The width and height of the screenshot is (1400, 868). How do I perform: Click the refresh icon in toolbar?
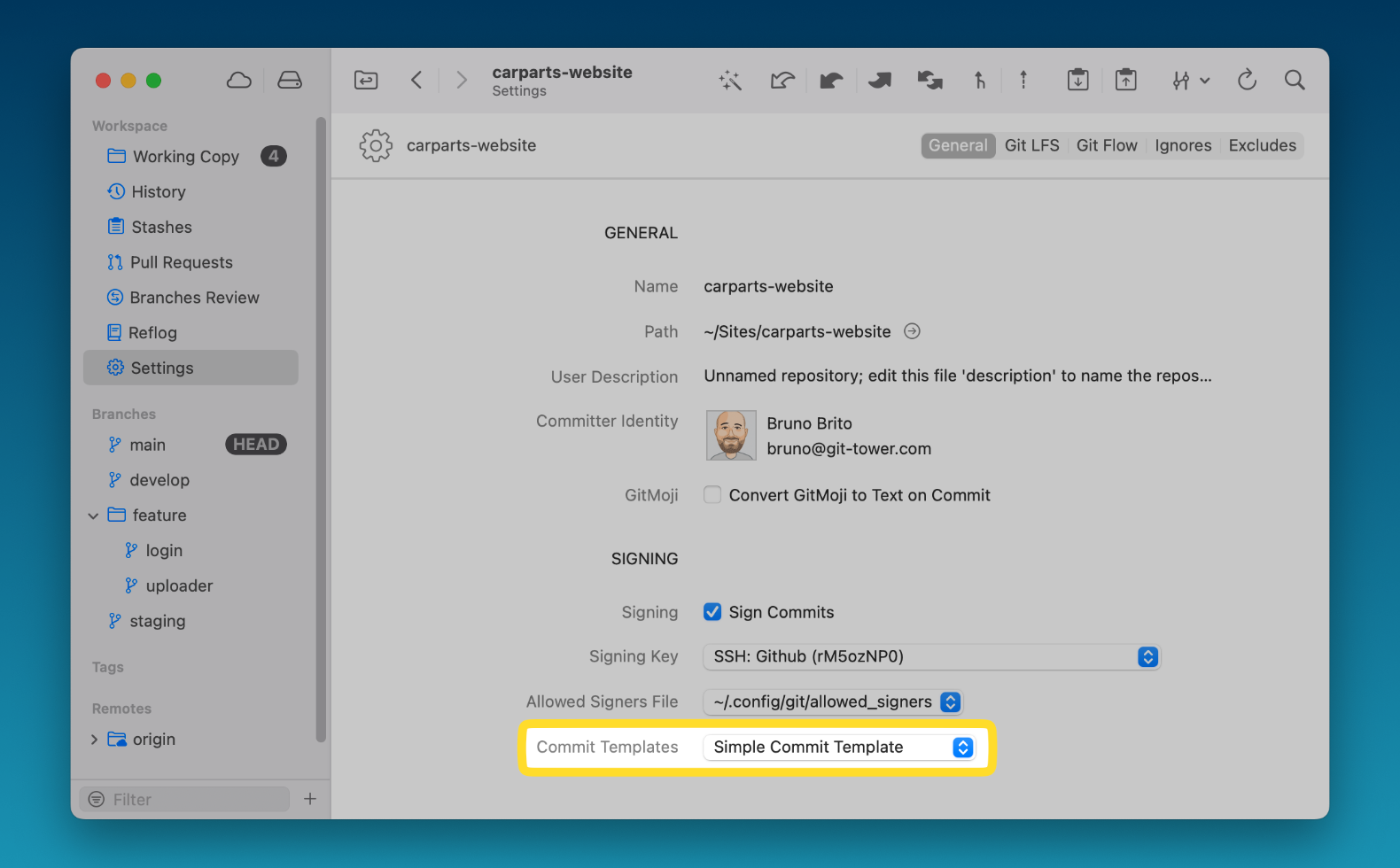(1247, 81)
